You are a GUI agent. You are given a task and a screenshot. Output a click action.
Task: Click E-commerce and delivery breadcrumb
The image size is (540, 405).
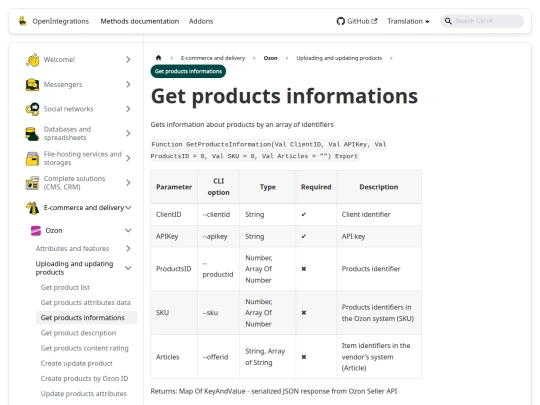click(213, 58)
